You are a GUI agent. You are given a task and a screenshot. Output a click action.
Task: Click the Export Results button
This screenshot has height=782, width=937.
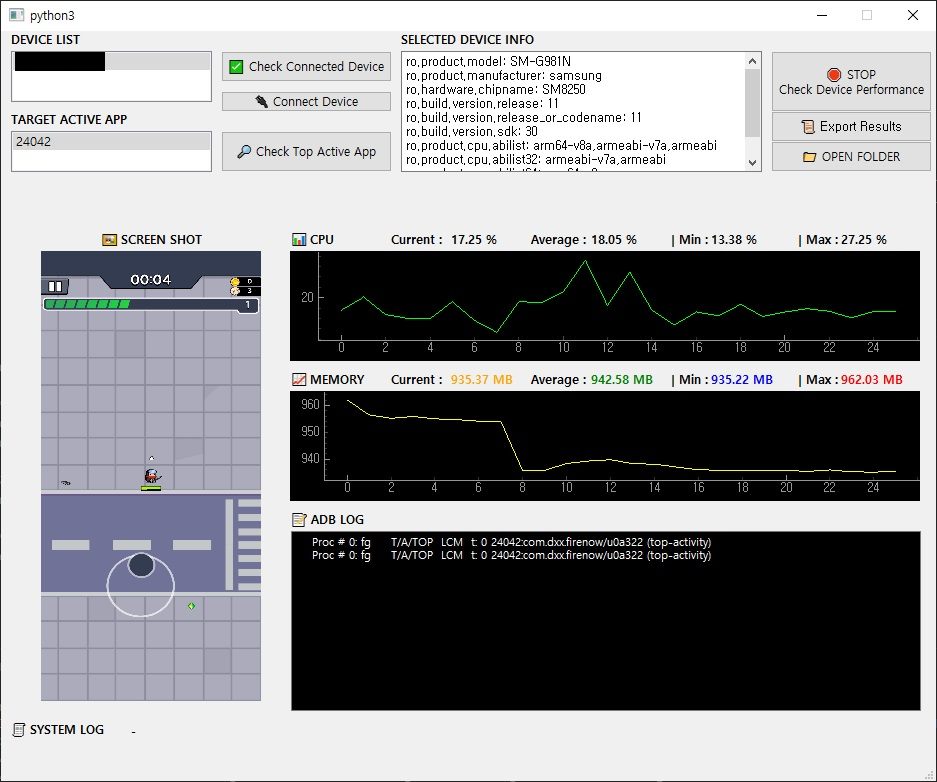tap(851, 127)
